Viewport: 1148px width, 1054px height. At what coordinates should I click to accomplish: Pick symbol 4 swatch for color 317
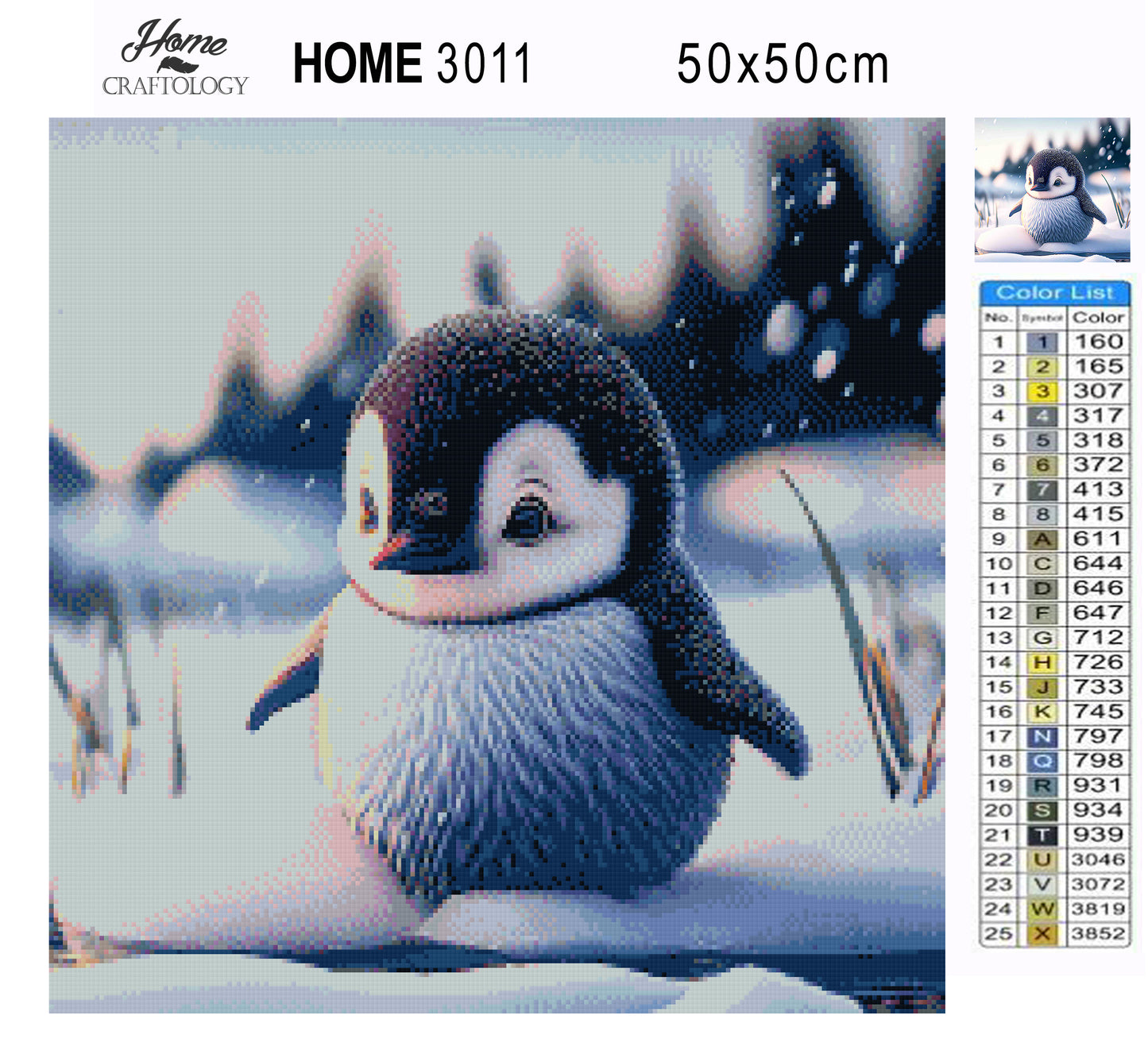tap(1042, 416)
